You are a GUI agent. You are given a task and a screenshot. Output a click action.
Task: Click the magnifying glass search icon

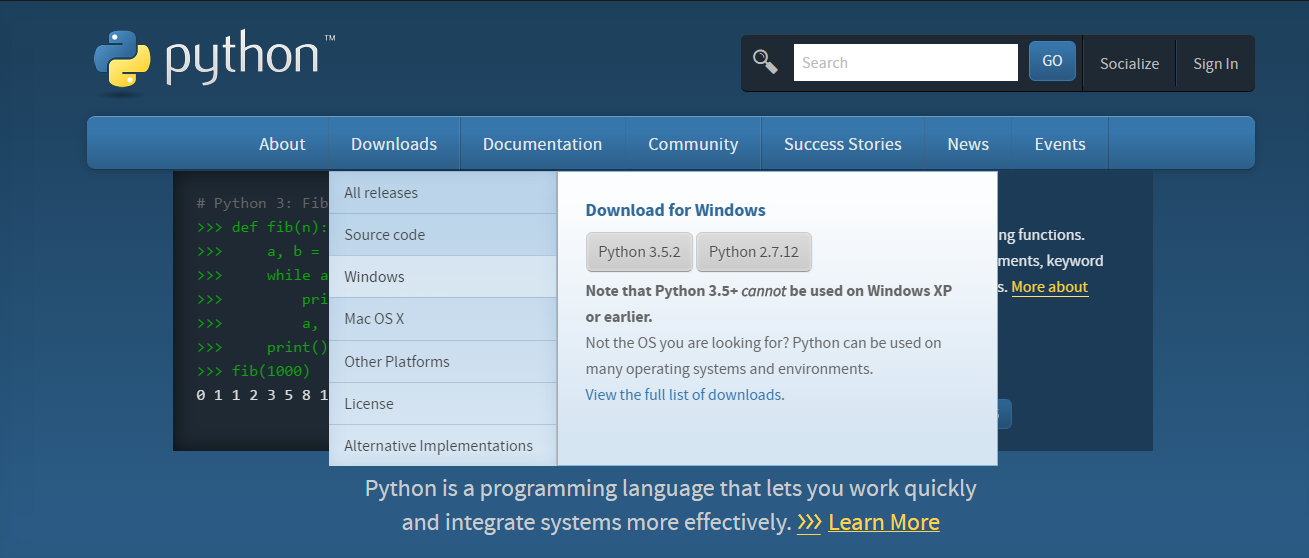click(765, 62)
